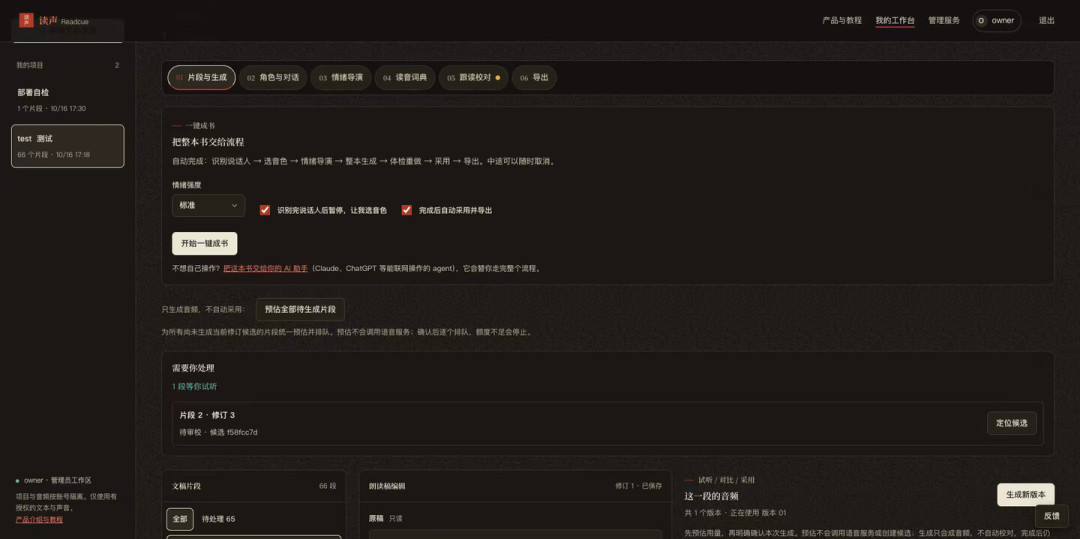The height and width of the screenshot is (539, 1080).
Task: Click the 66 段 count in 文稿片段
Action: tap(327, 486)
